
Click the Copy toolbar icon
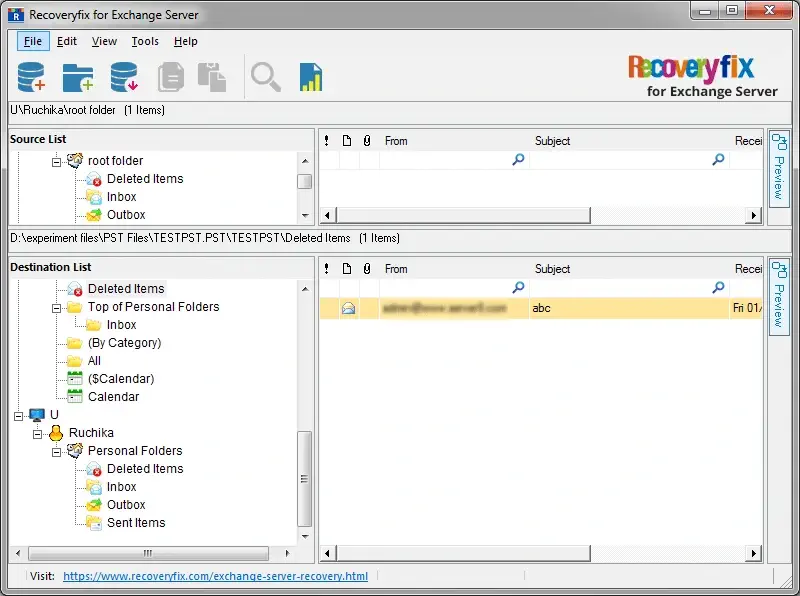click(171, 78)
